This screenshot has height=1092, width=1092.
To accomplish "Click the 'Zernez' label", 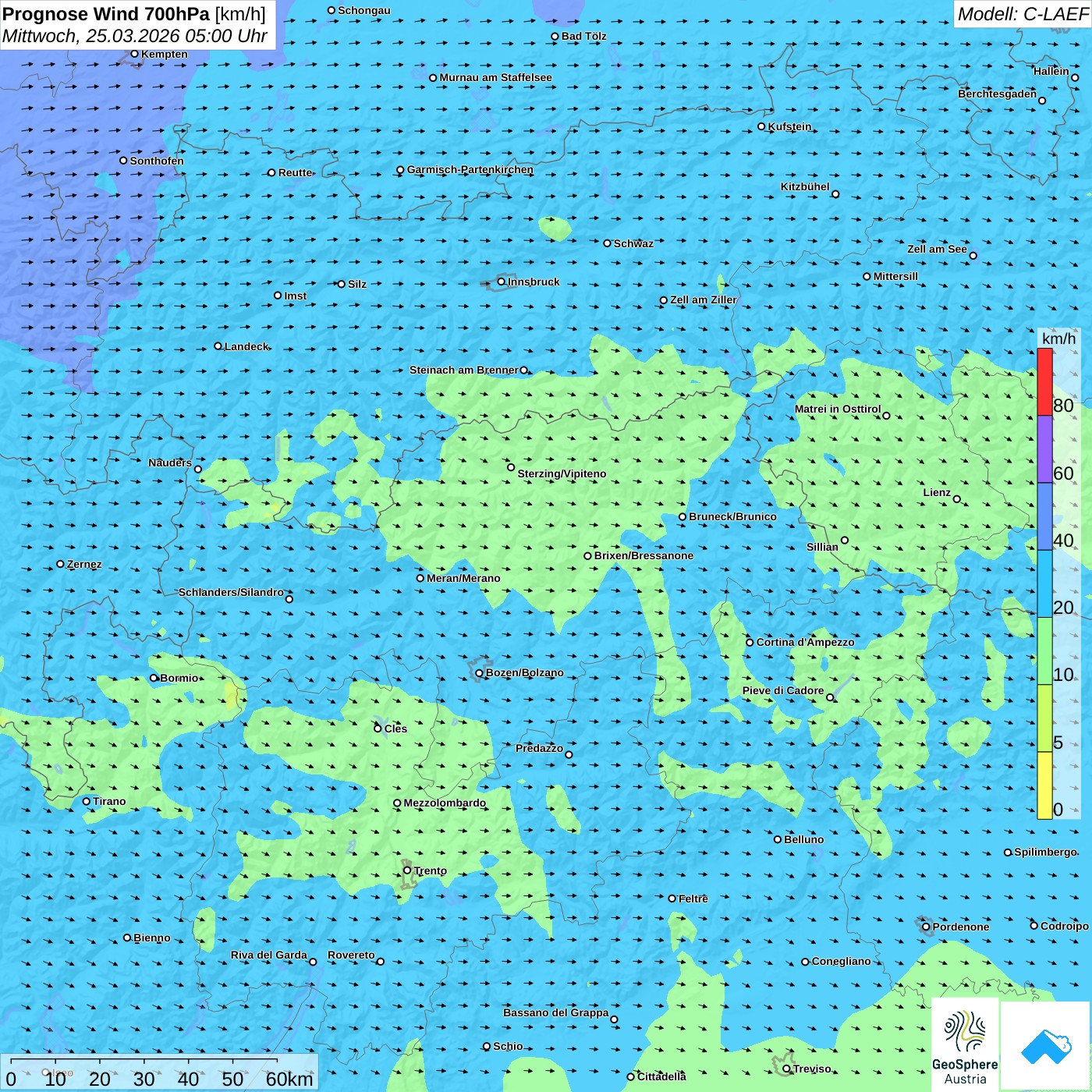I will point(84,564).
